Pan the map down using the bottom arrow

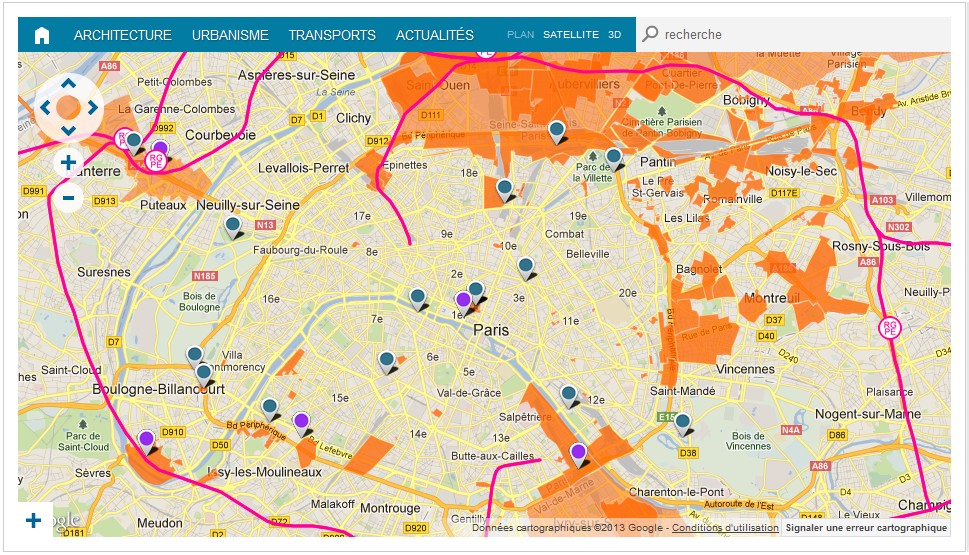[x=68, y=130]
